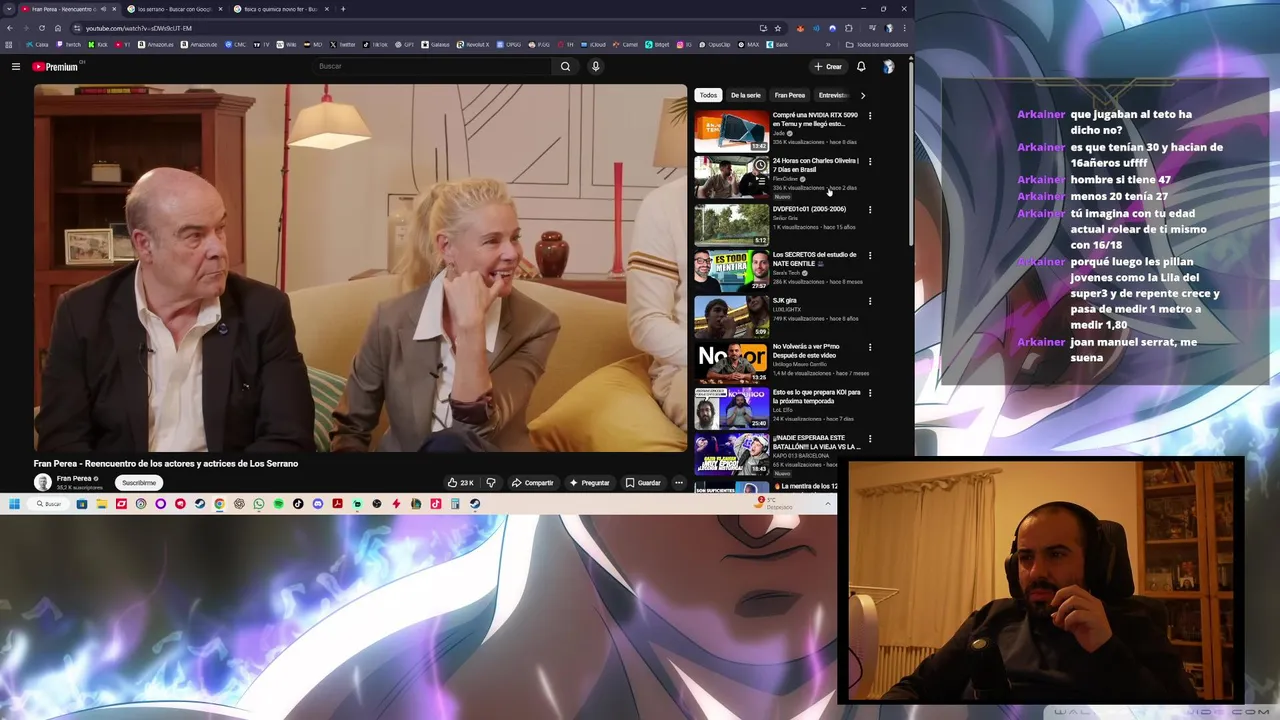Open the YouTube hamburger guide menu

tap(16, 67)
